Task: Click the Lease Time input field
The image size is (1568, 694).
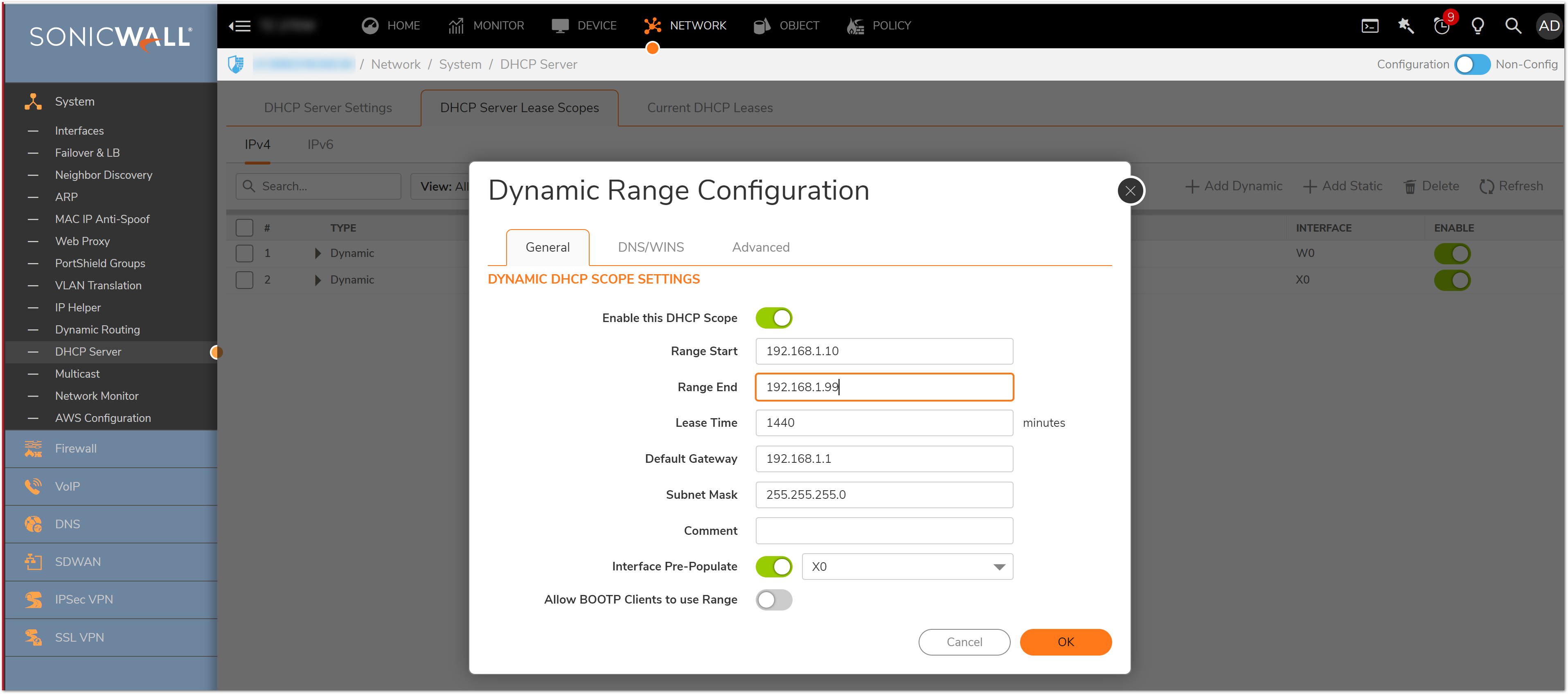Action: [x=884, y=422]
